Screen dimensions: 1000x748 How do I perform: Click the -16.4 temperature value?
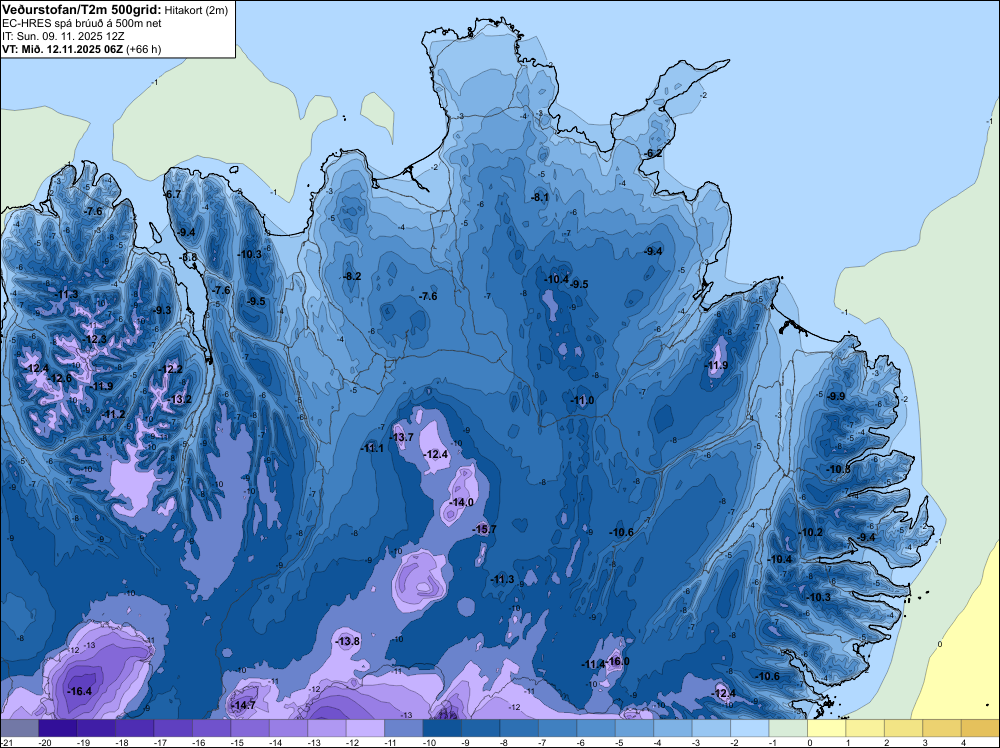pos(80,691)
